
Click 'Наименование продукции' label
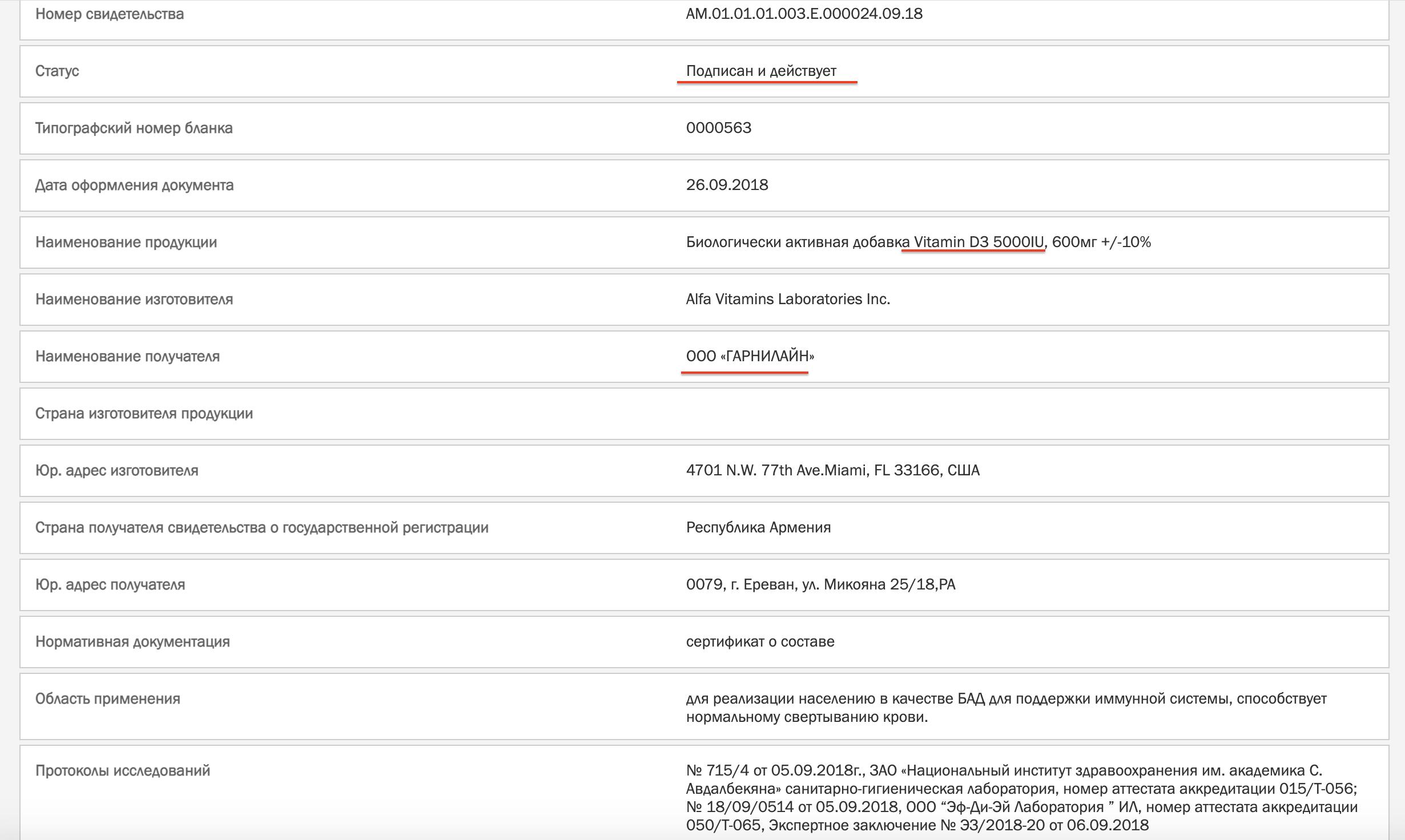126,242
